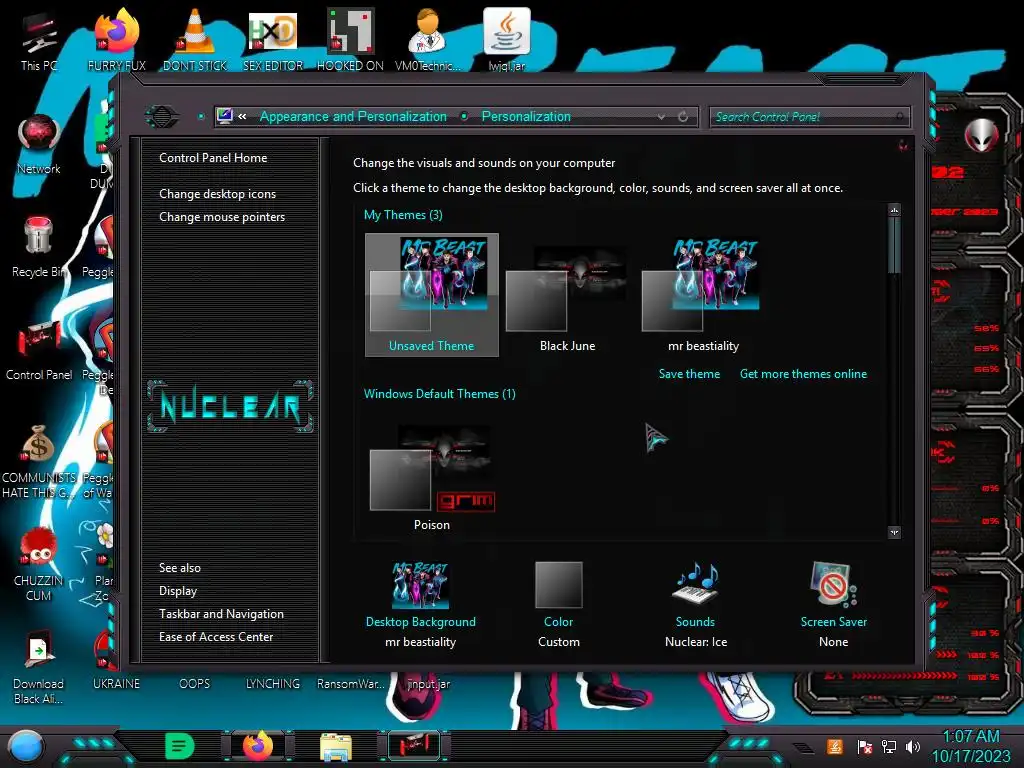Viewport: 1024px width, 768px height.
Task: Open Desktop Background settings
Action: pyautogui.click(x=421, y=604)
